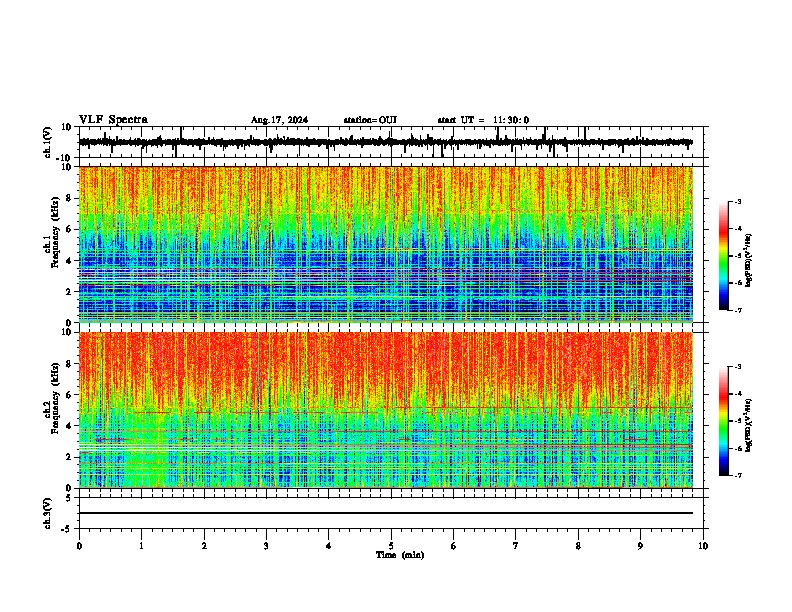Screen dimensions: 792x612
Task: Click the ch.1 spectrogram color bar
Action: coord(723,256)
